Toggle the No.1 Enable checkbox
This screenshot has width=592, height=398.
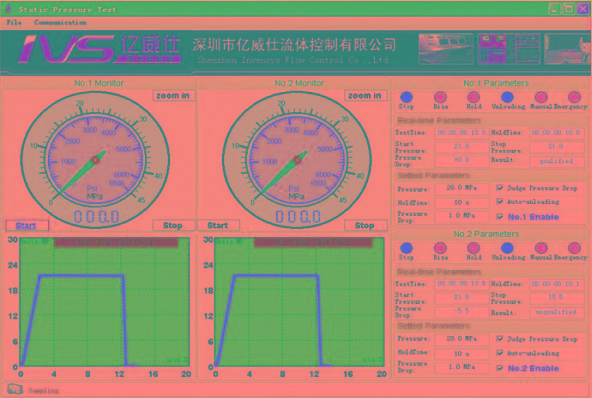point(500,217)
